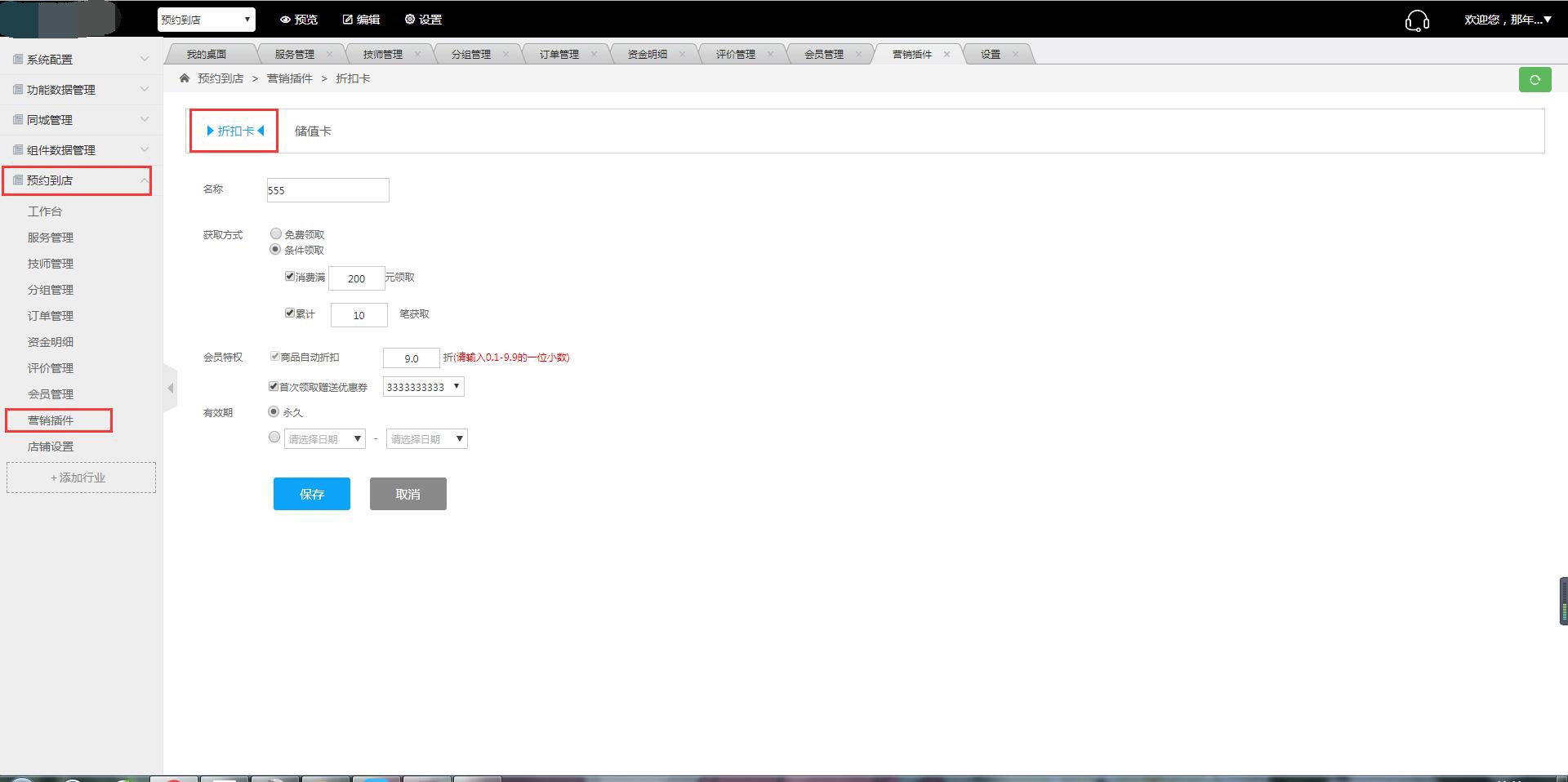The height and width of the screenshot is (782, 1568).
Task: Open 营销插件 in the sidebar
Action: tap(51, 420)
